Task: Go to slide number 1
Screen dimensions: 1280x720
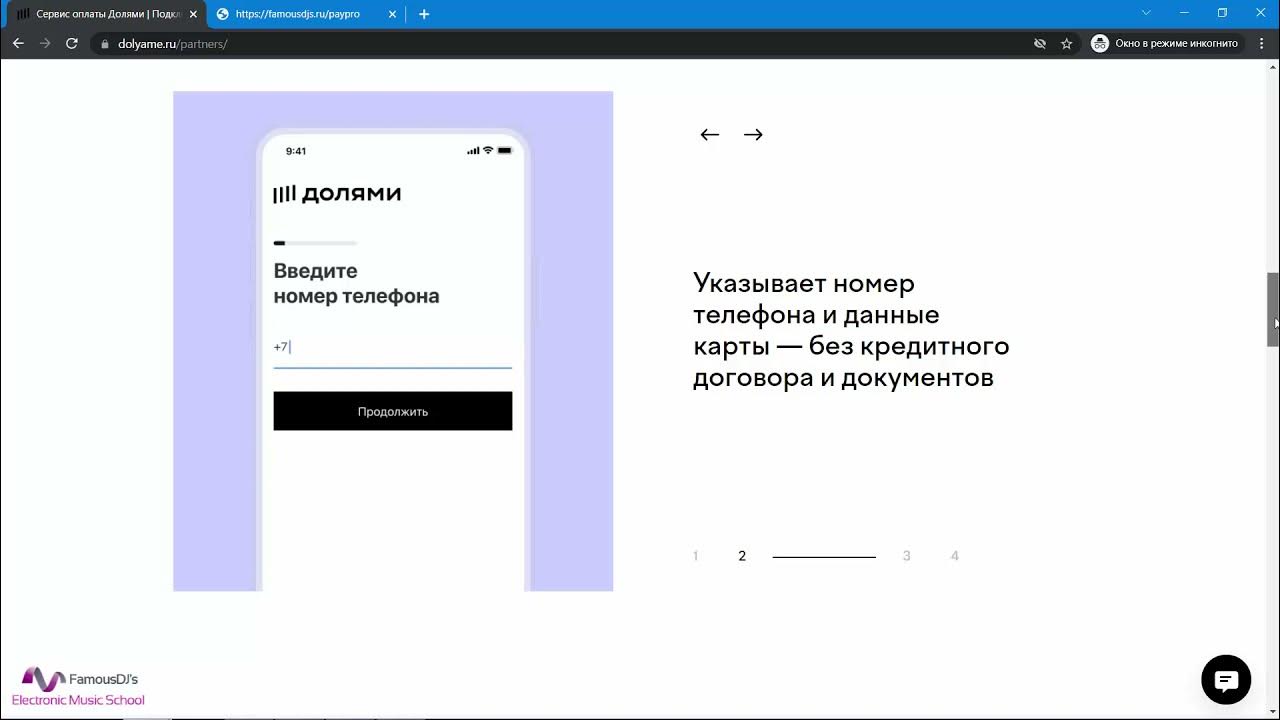Action: [x=695, y=556]
